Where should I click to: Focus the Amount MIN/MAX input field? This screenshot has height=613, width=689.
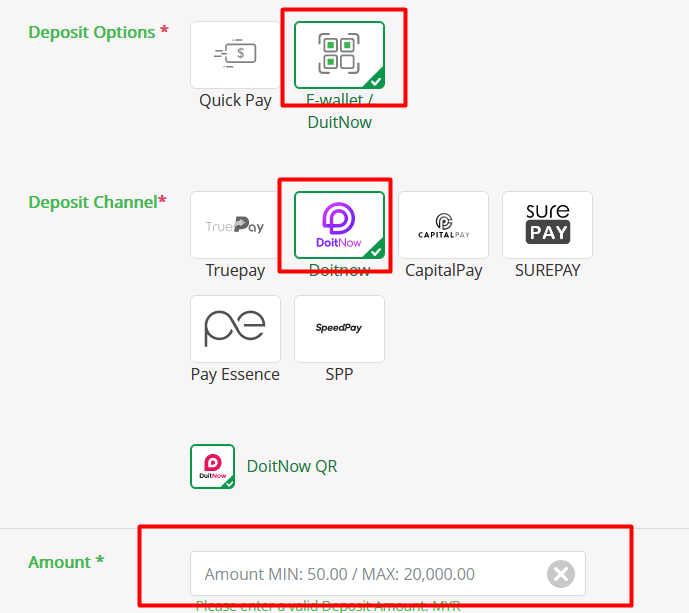point(388,574)
